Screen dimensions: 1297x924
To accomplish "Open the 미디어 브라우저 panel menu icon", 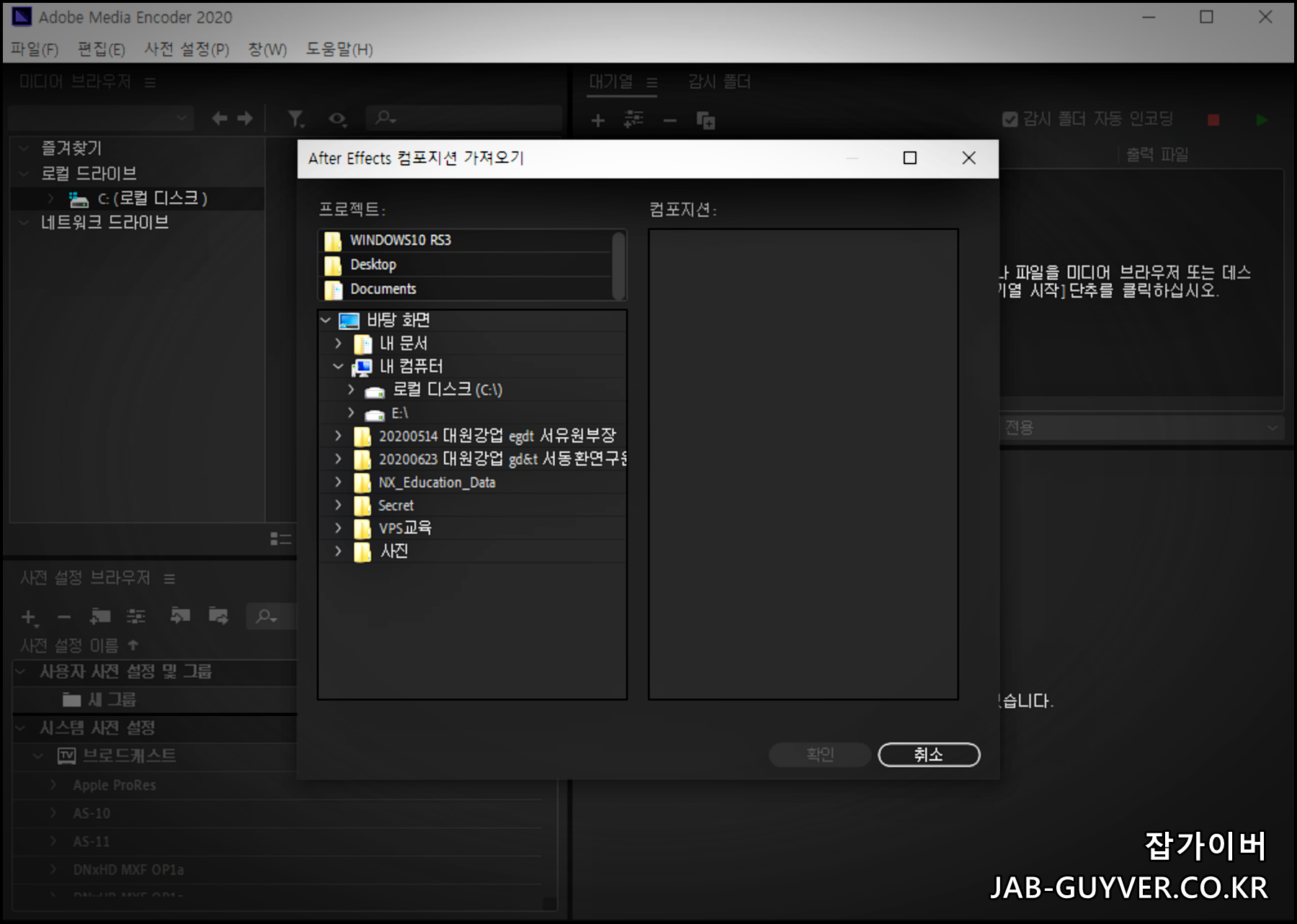I will tap(150, 83).
